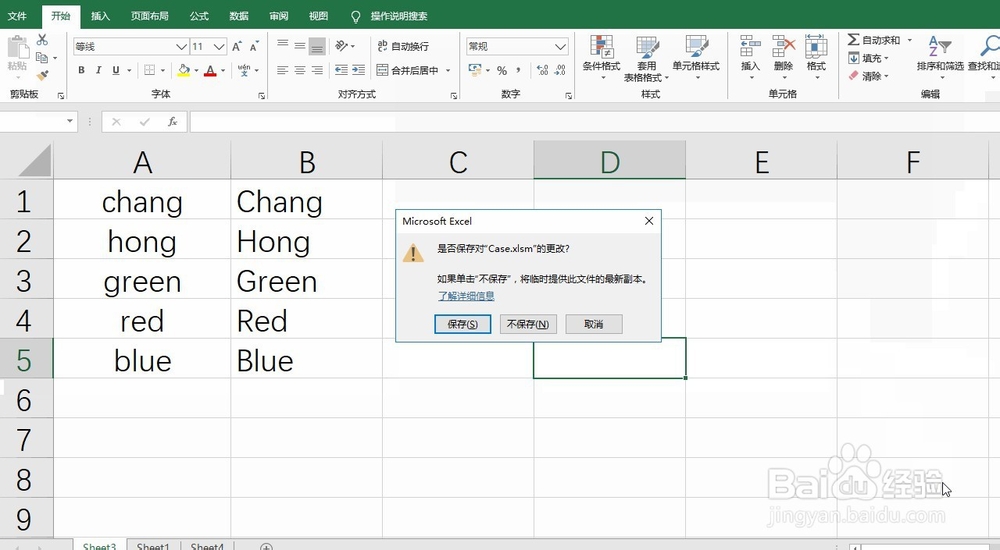Click the wén phonetic guide icon
The width and height of the screenshot is (1000, 550).
(x=244, y=70)
